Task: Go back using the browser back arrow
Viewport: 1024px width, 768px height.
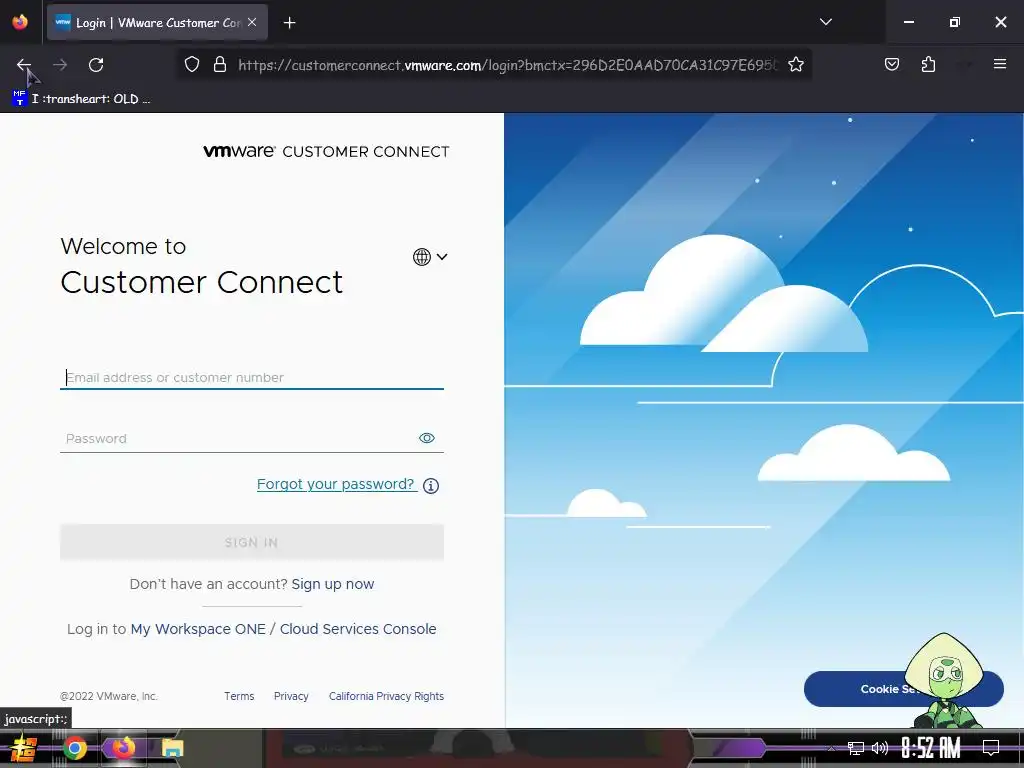Action: (24, 65)
